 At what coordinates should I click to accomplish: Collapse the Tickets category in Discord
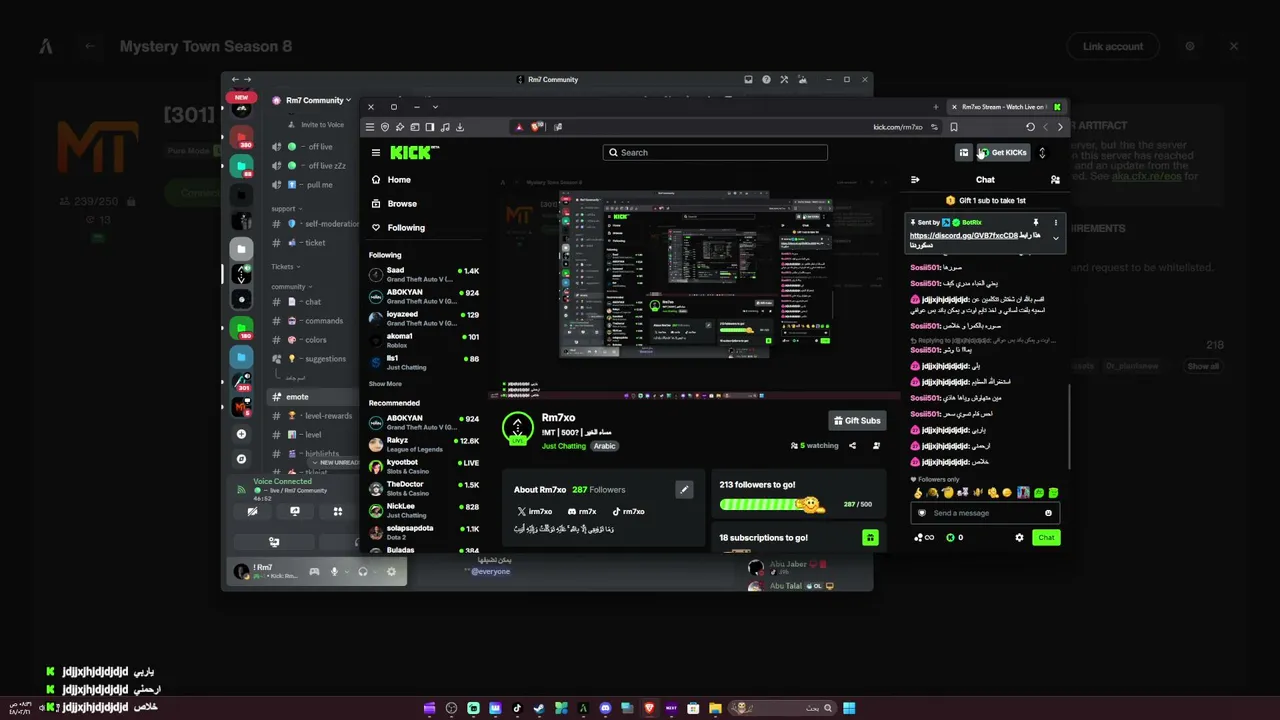(x=285, y=267)
